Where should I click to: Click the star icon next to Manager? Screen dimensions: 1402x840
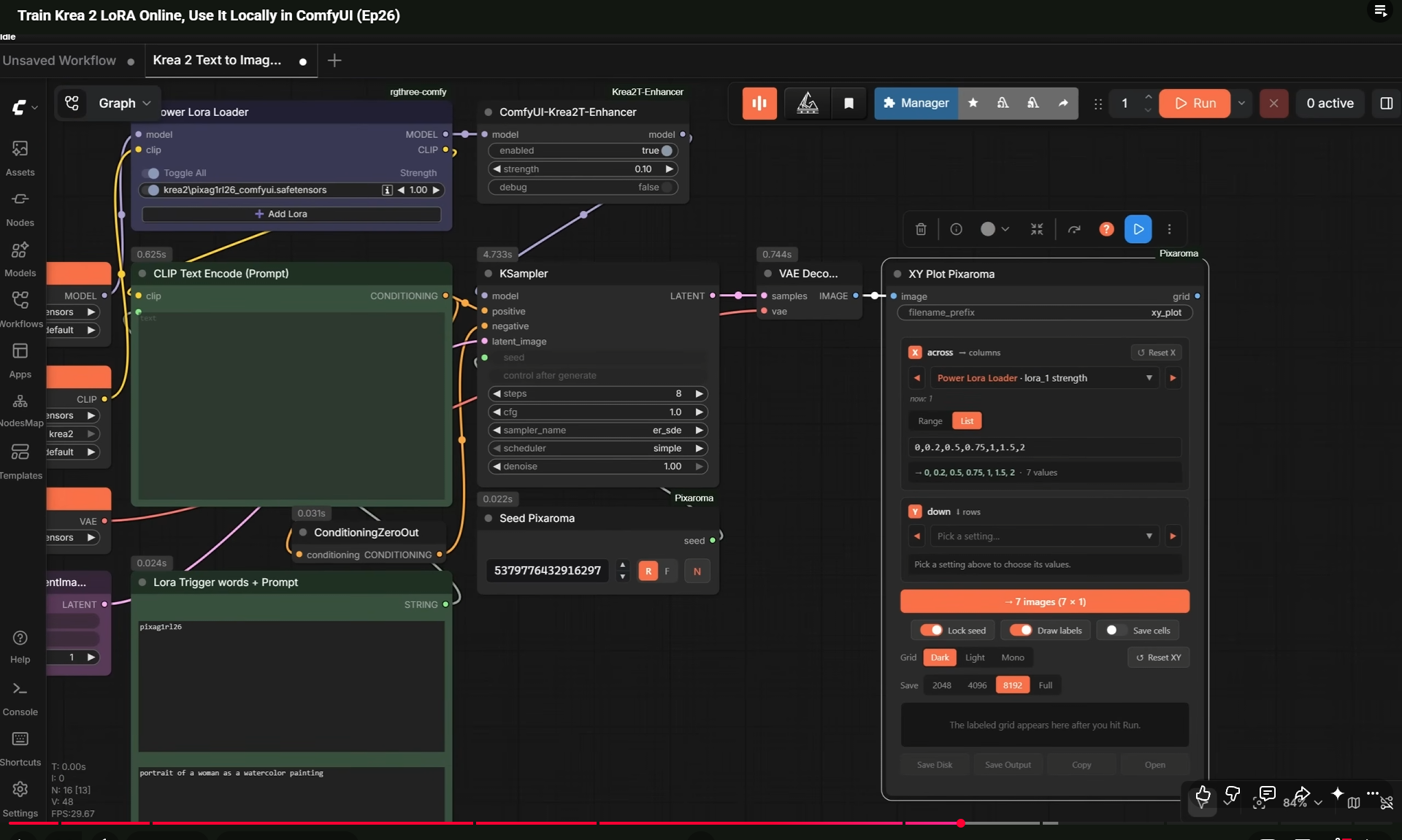pos(973,104)
